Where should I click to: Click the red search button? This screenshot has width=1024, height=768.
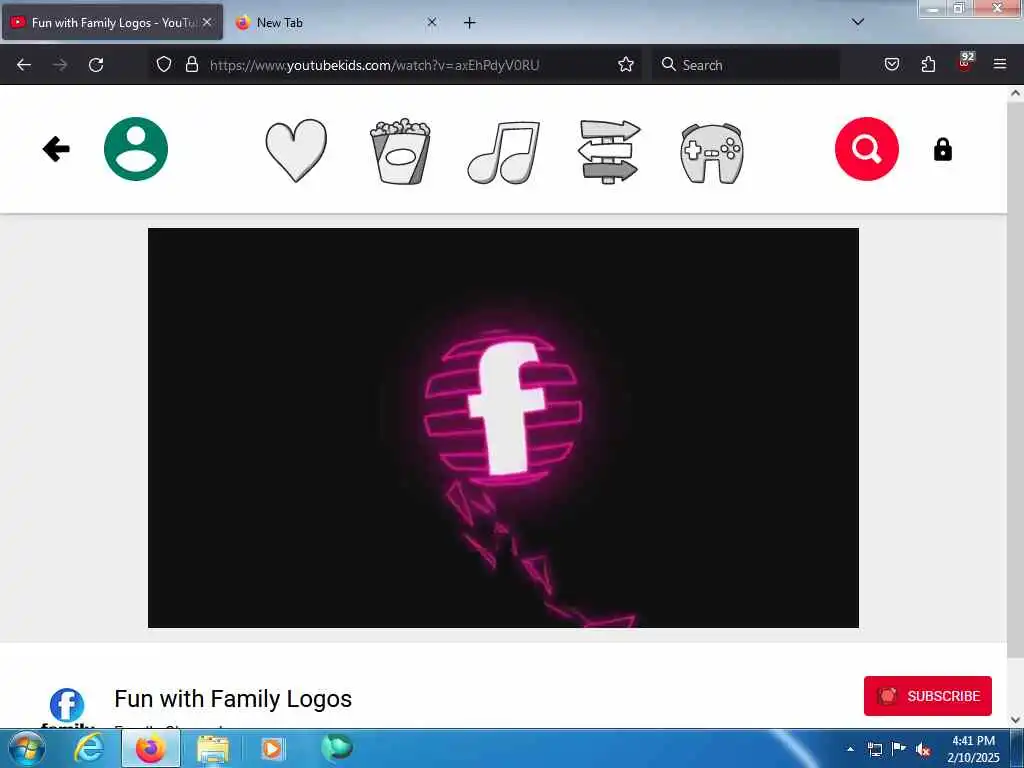867,149
